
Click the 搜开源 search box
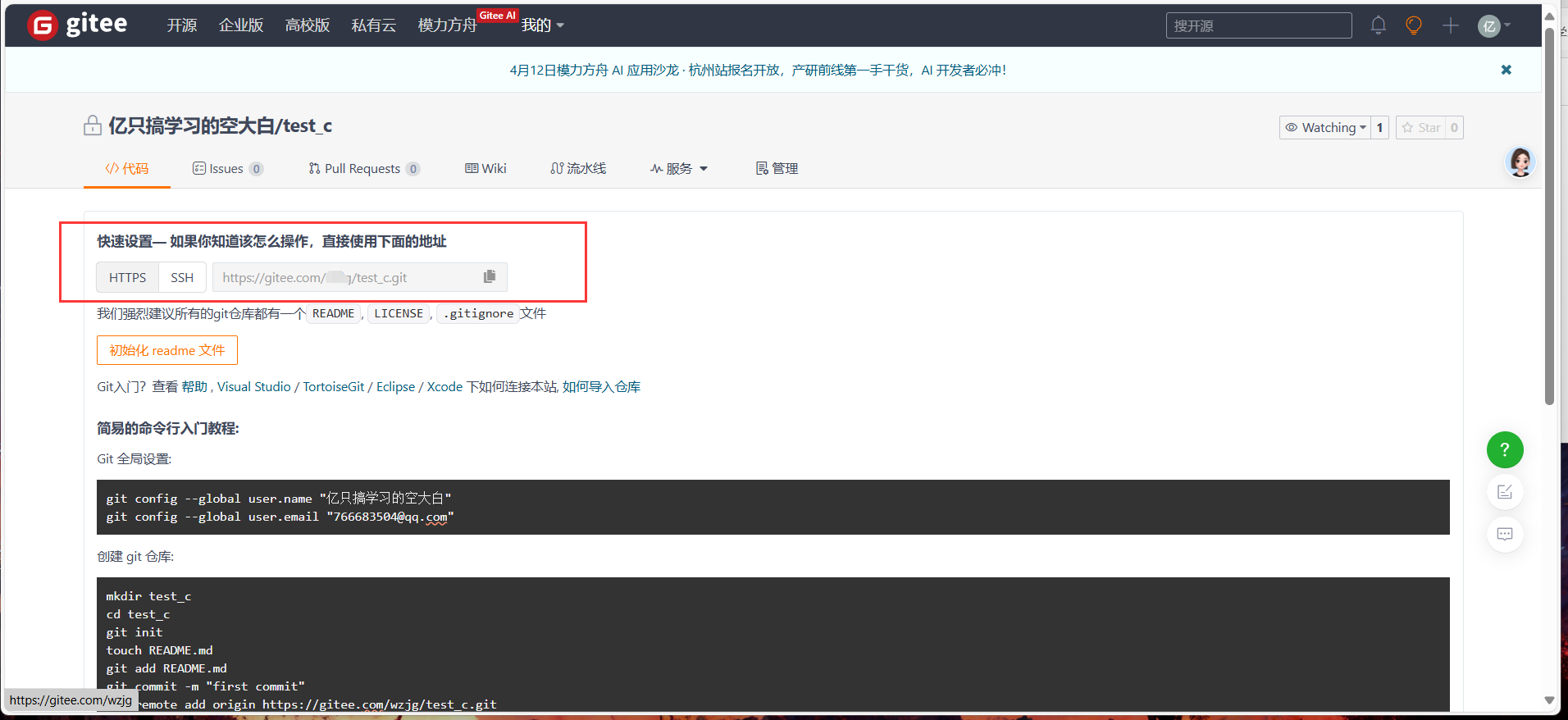[1259, 25]
